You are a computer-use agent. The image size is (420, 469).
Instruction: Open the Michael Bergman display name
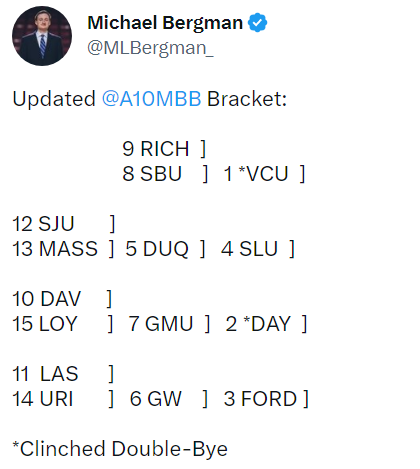coord(165,23)
